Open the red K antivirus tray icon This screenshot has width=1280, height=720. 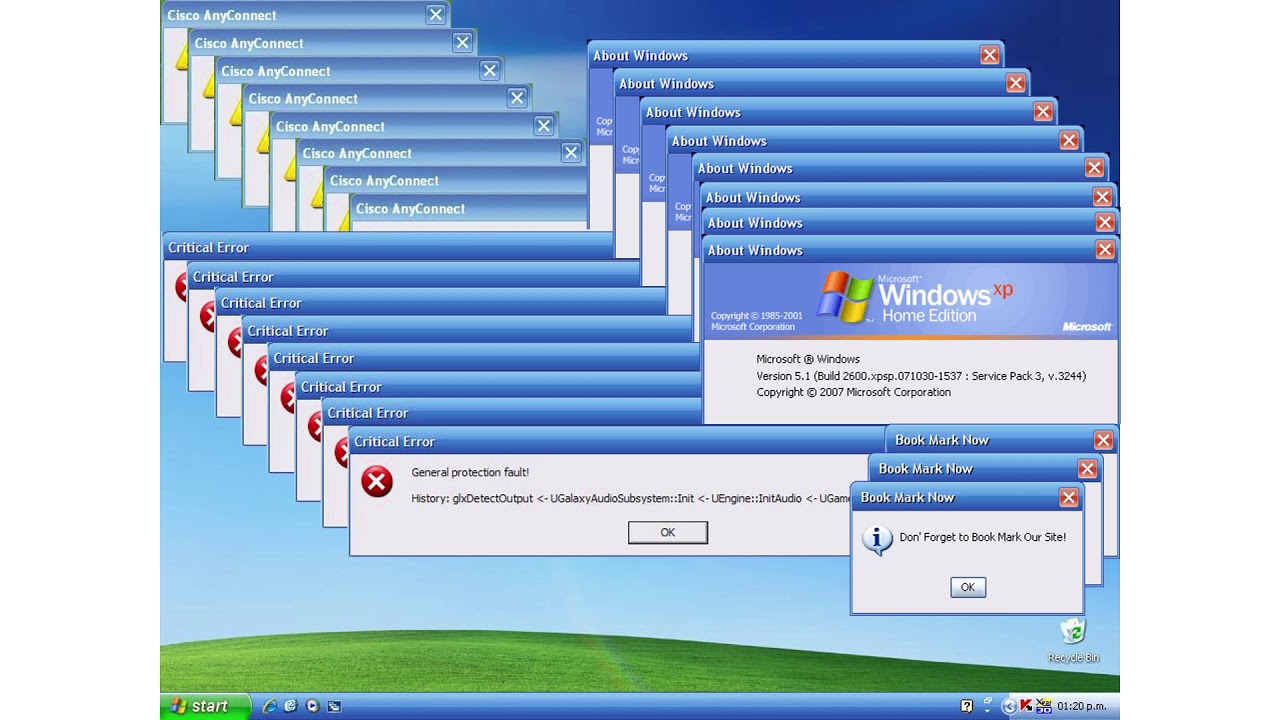pos(1026,706)
